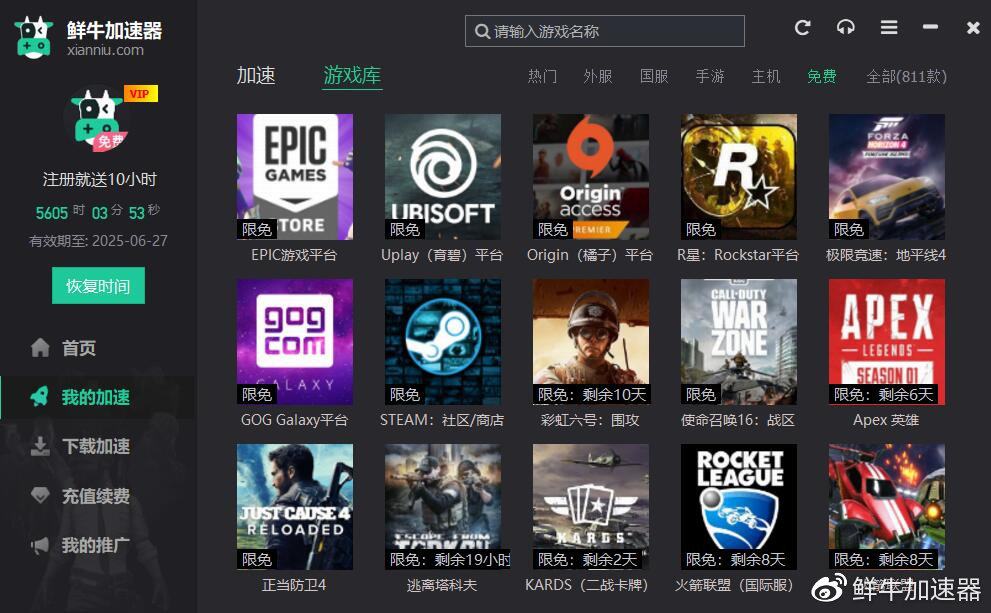Click the download icon beside 下载加速

point(40,446)
